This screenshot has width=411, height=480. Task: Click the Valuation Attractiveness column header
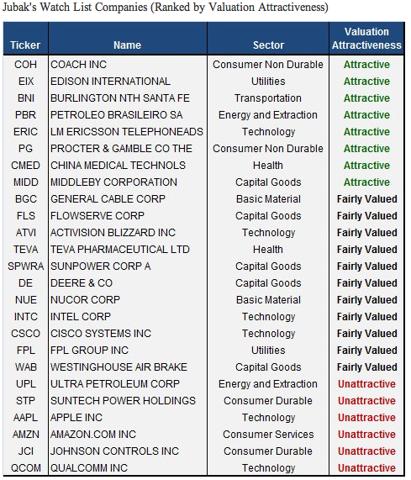[x=366, y=39]
